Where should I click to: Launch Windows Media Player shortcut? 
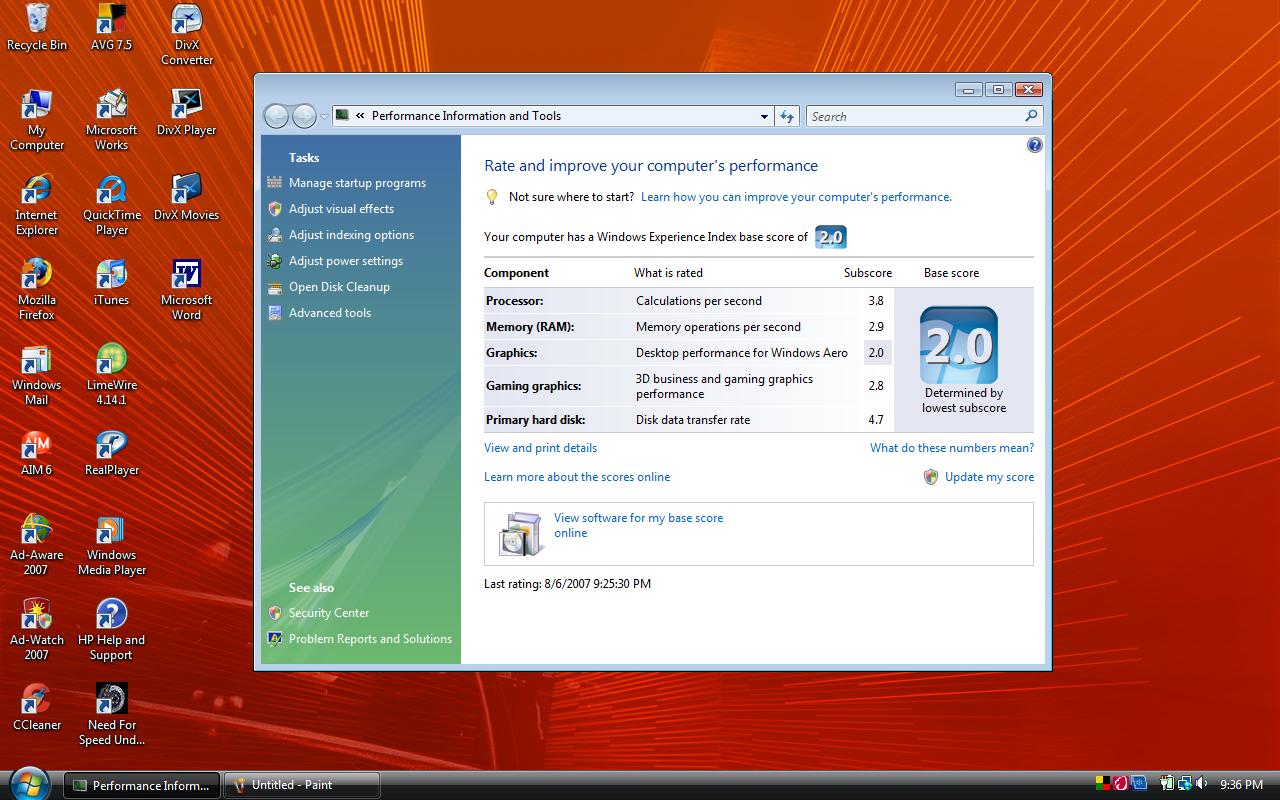coord(111,545)
